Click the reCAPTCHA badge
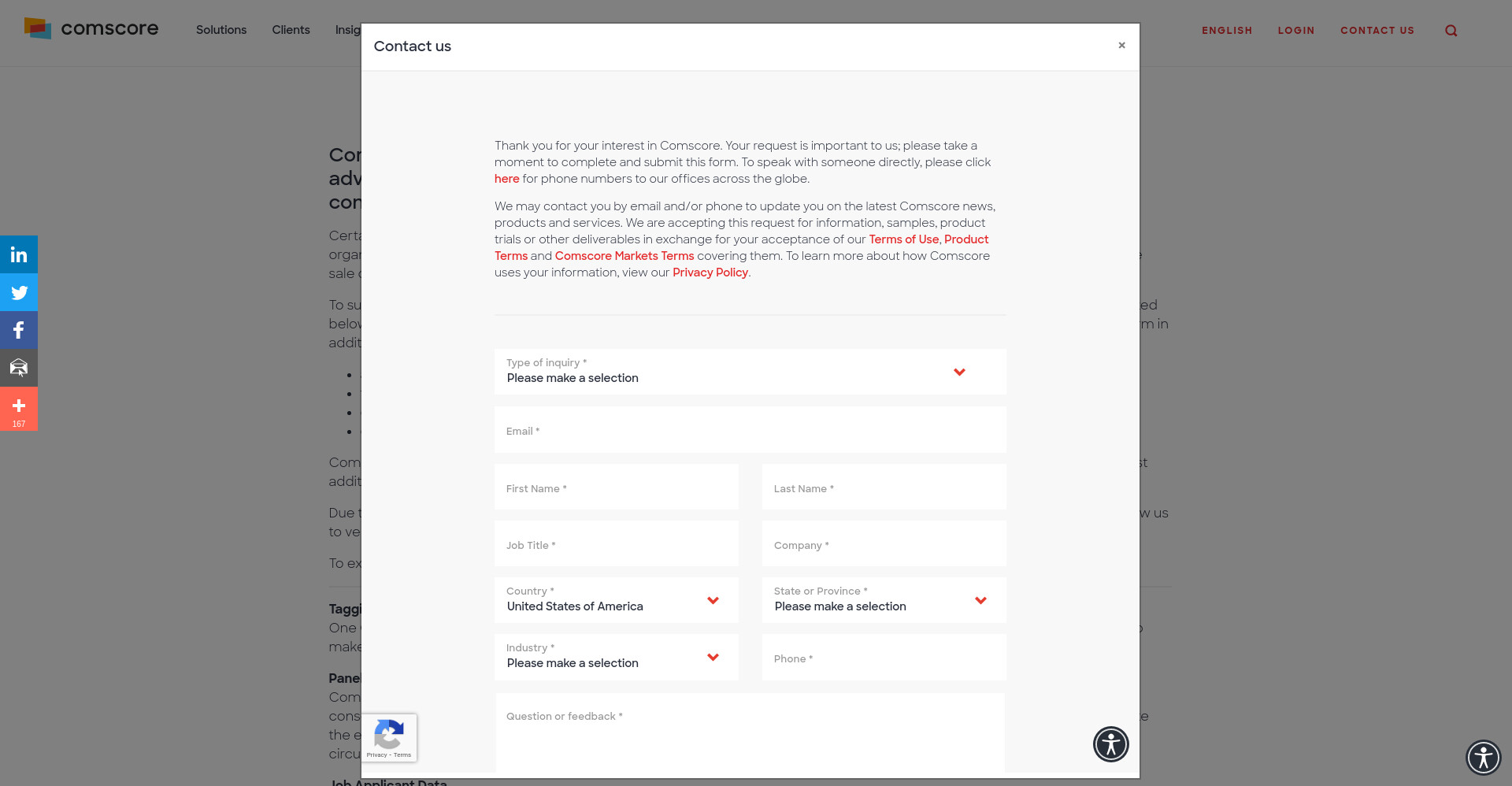1512x786 pixels. click(389, 738)
